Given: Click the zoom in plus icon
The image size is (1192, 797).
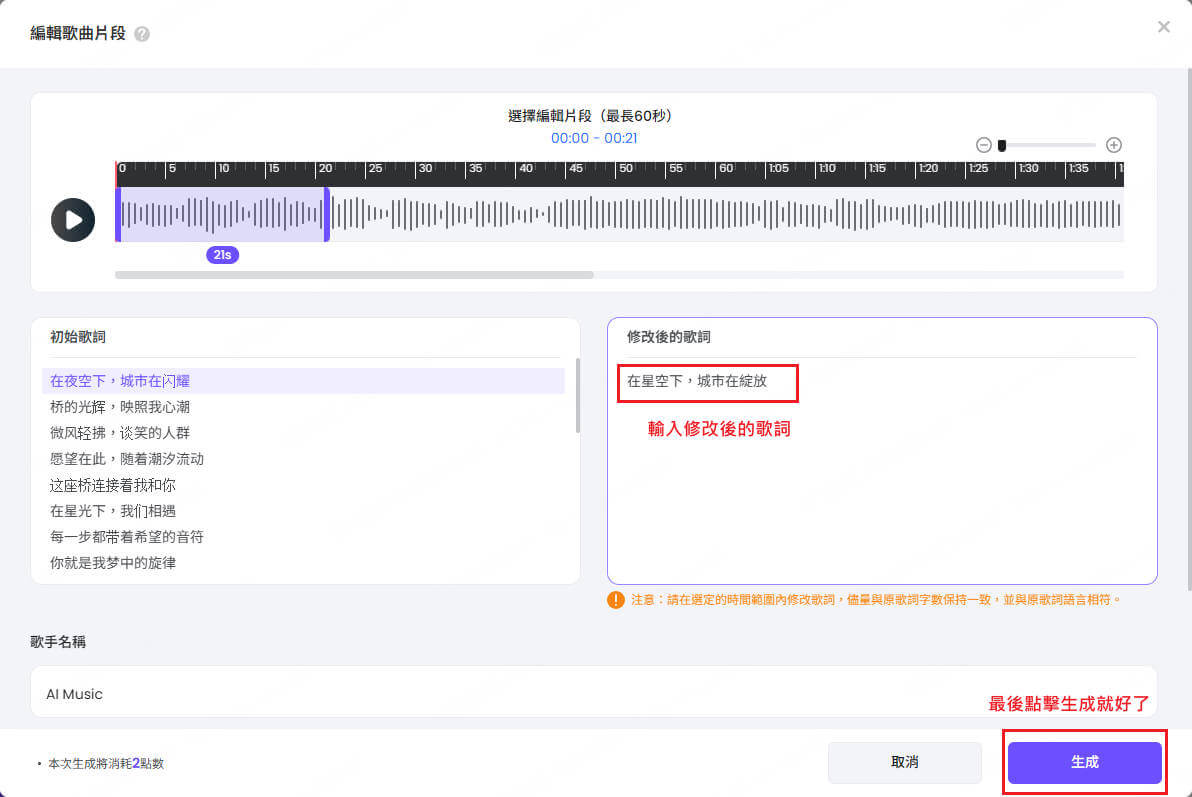Looking at the screenshot, I should point(1114,145).
